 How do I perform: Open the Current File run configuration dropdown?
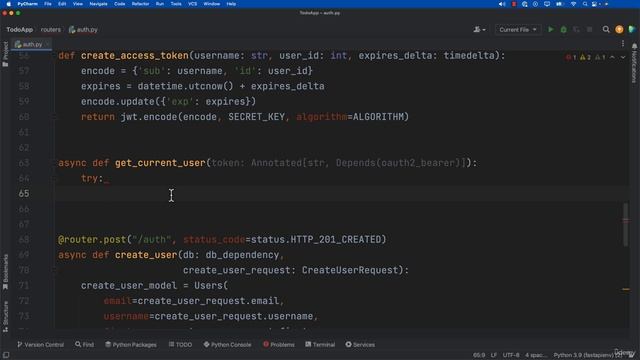(x=518, y=29)
